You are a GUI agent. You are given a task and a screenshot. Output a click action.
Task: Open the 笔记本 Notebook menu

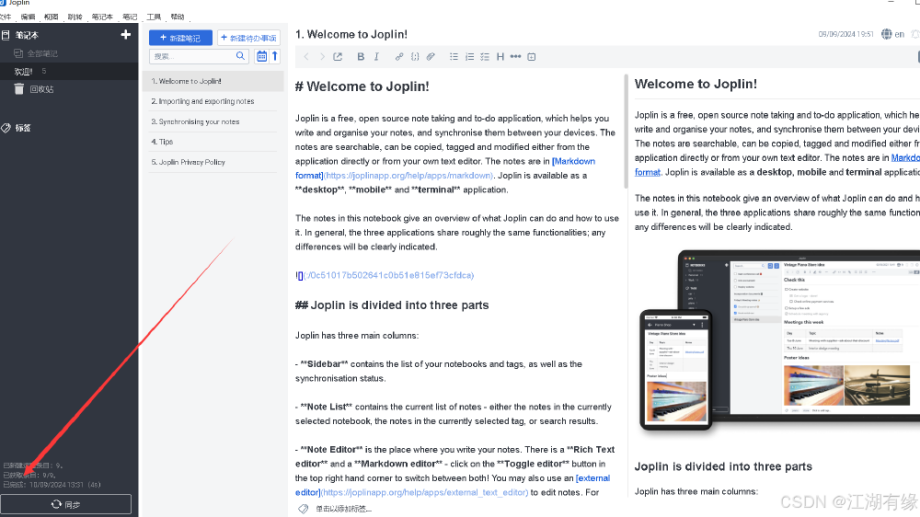point(102,17)
